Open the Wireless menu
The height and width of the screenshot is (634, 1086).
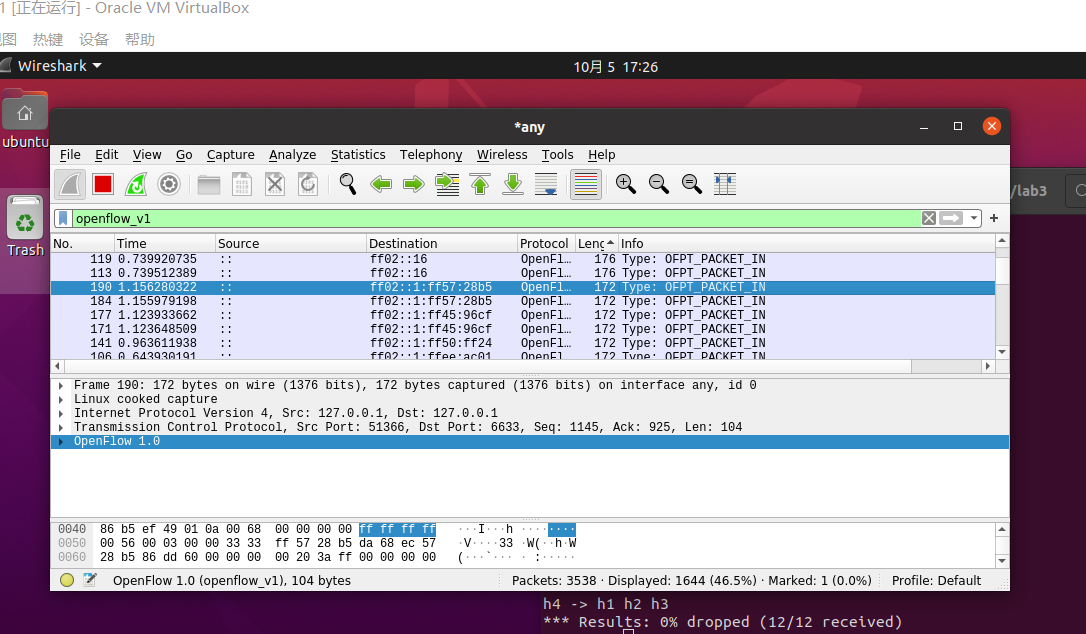502,155
